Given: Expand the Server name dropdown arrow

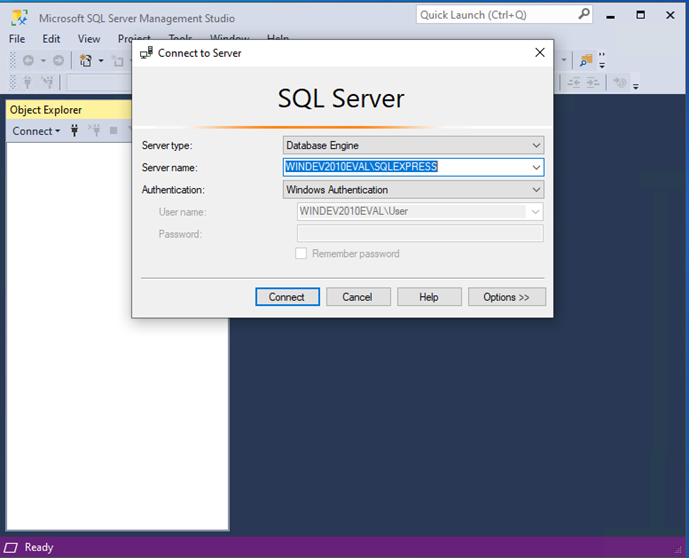Looking at the screenshot, I should coord(536,167).
